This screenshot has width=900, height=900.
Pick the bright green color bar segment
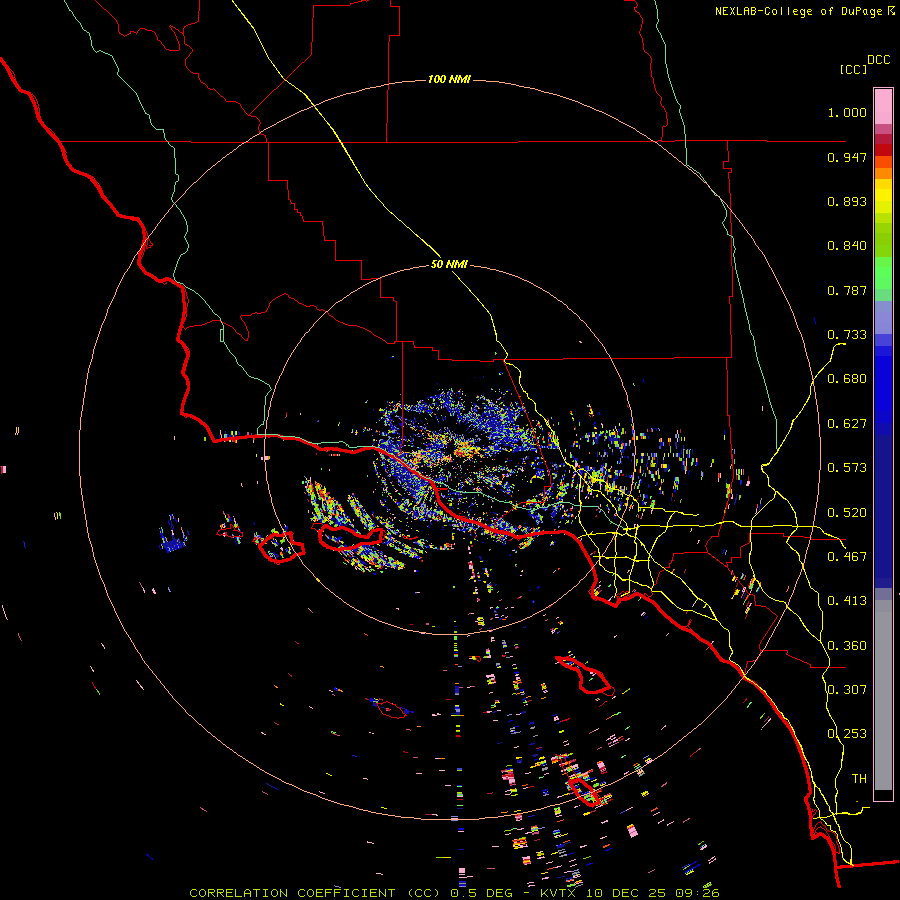click(x=883, y=273)
